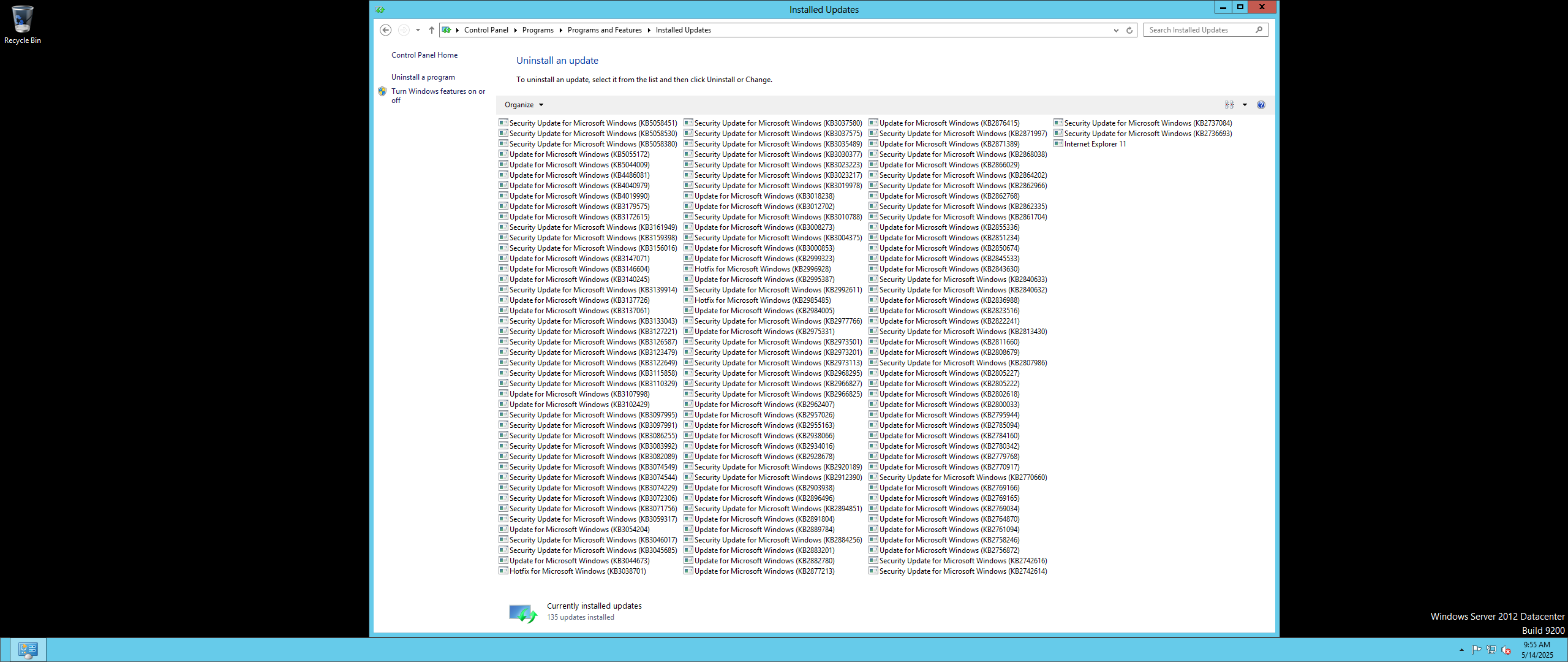Image resolution: width=1568 pixels, height=662 pixels.
Task: Click the search magnifier icon
Action: tap(1259, 29)
